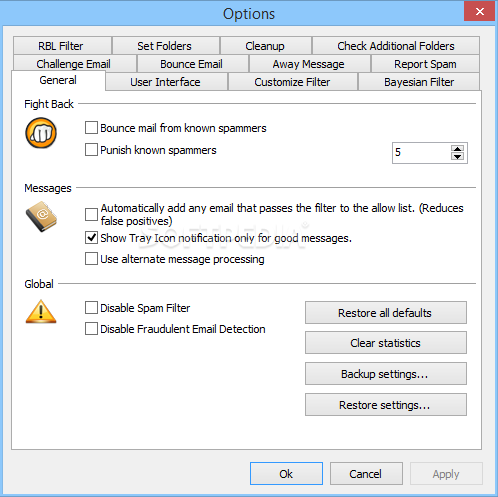The height and width of the screenshot is (497, 498).
Task: Click the Fight Back section heading
Action: coord(49,104)
